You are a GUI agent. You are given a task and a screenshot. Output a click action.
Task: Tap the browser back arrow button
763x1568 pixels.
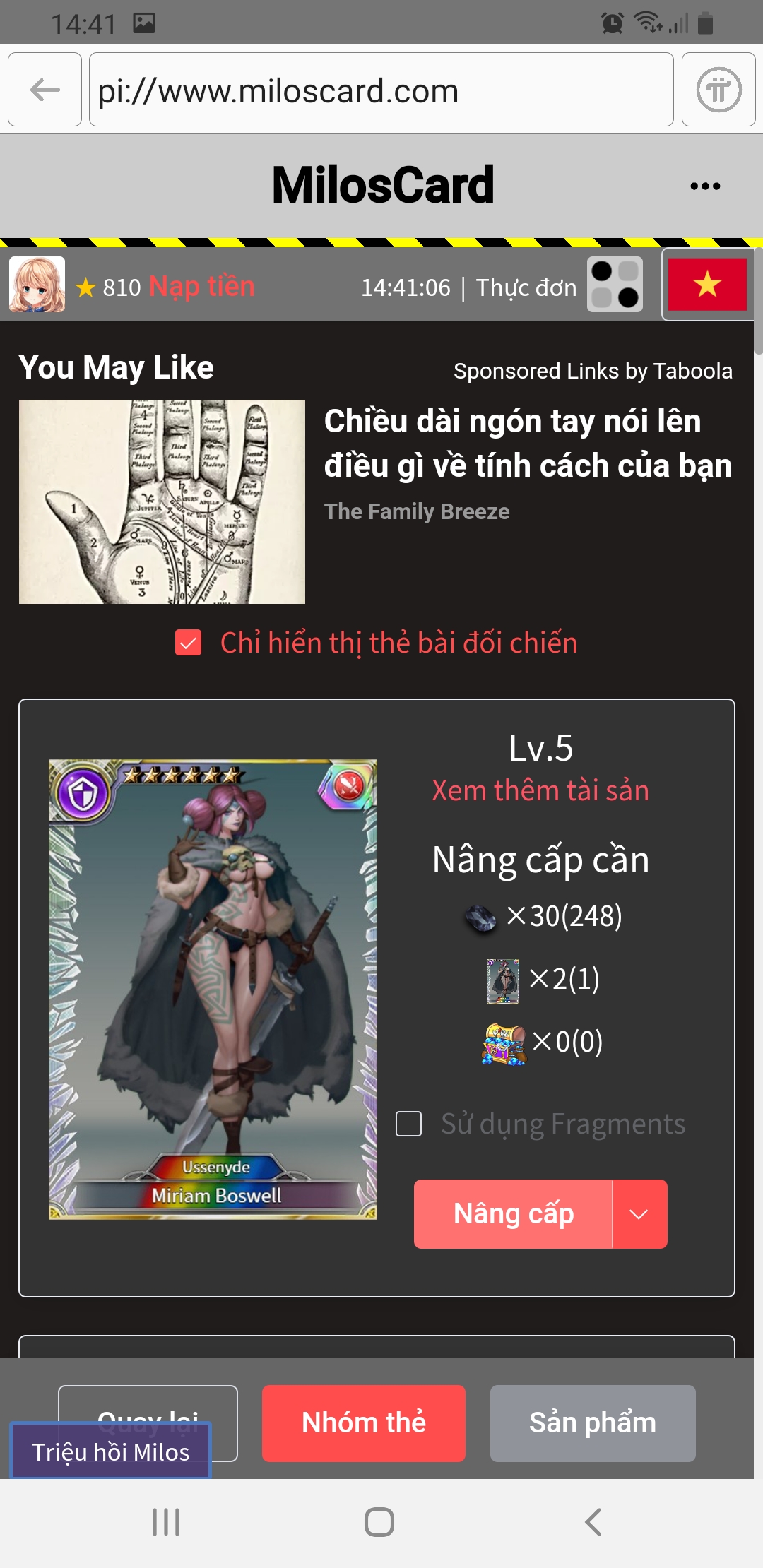coord(45,90)
